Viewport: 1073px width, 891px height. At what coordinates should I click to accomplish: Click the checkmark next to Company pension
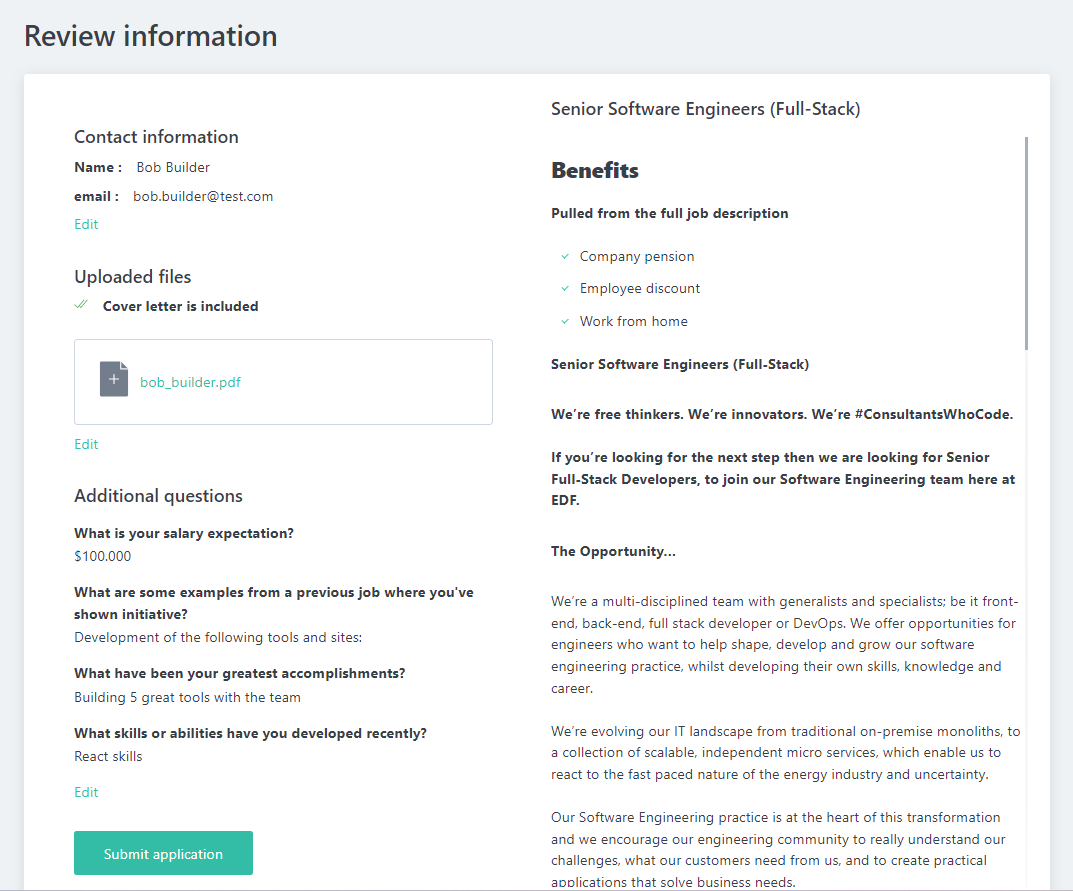point(565,257)
